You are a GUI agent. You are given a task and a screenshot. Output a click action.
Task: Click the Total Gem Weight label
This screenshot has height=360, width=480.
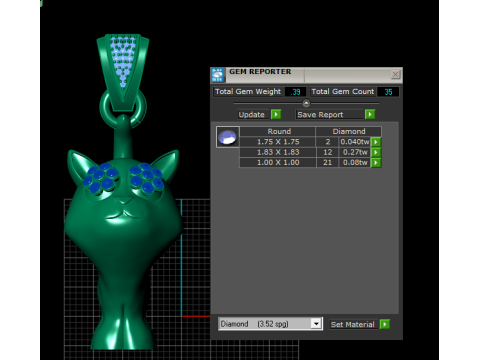point(248,92)
